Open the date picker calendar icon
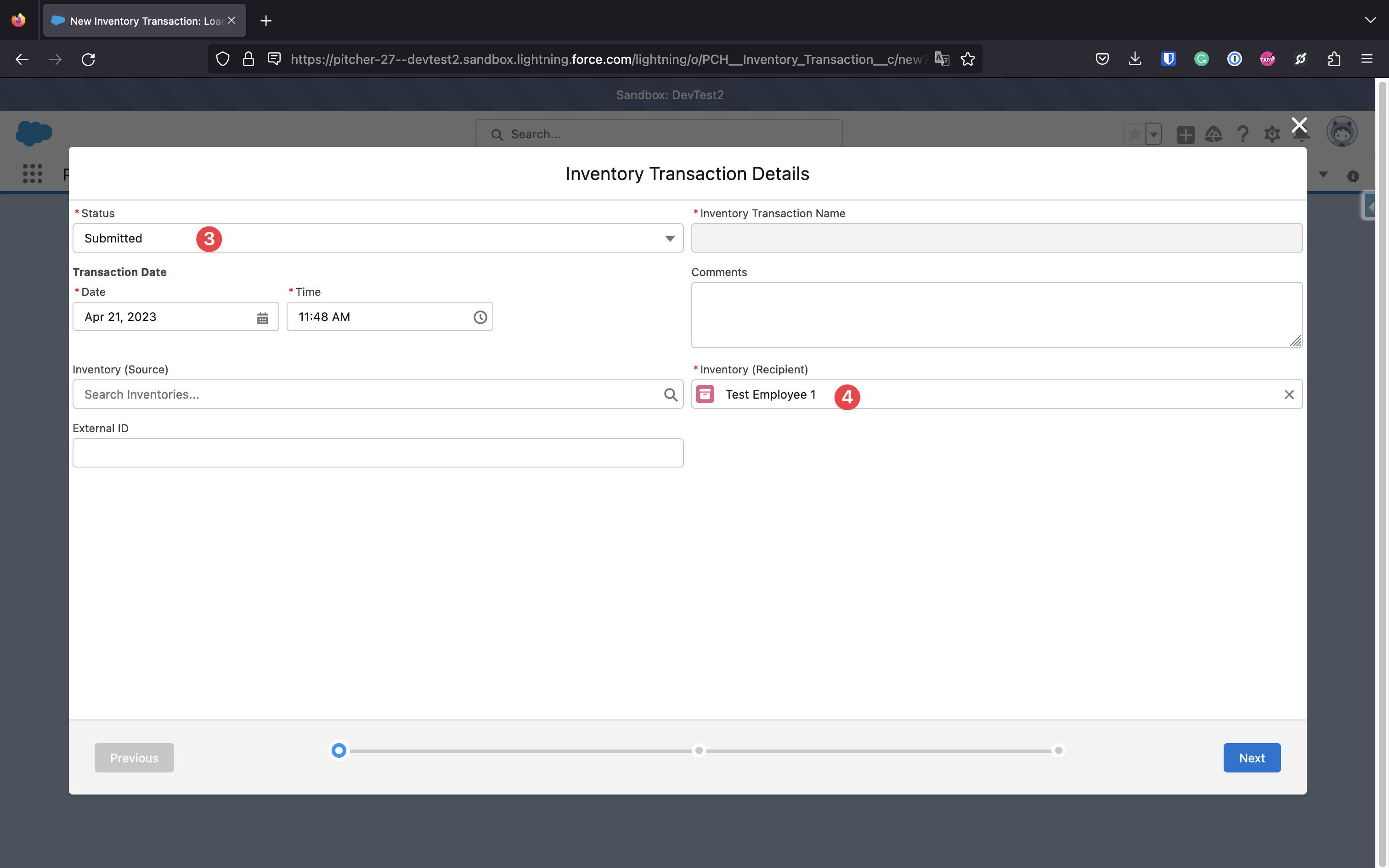The image size is (1389, 868). point(262,318)
